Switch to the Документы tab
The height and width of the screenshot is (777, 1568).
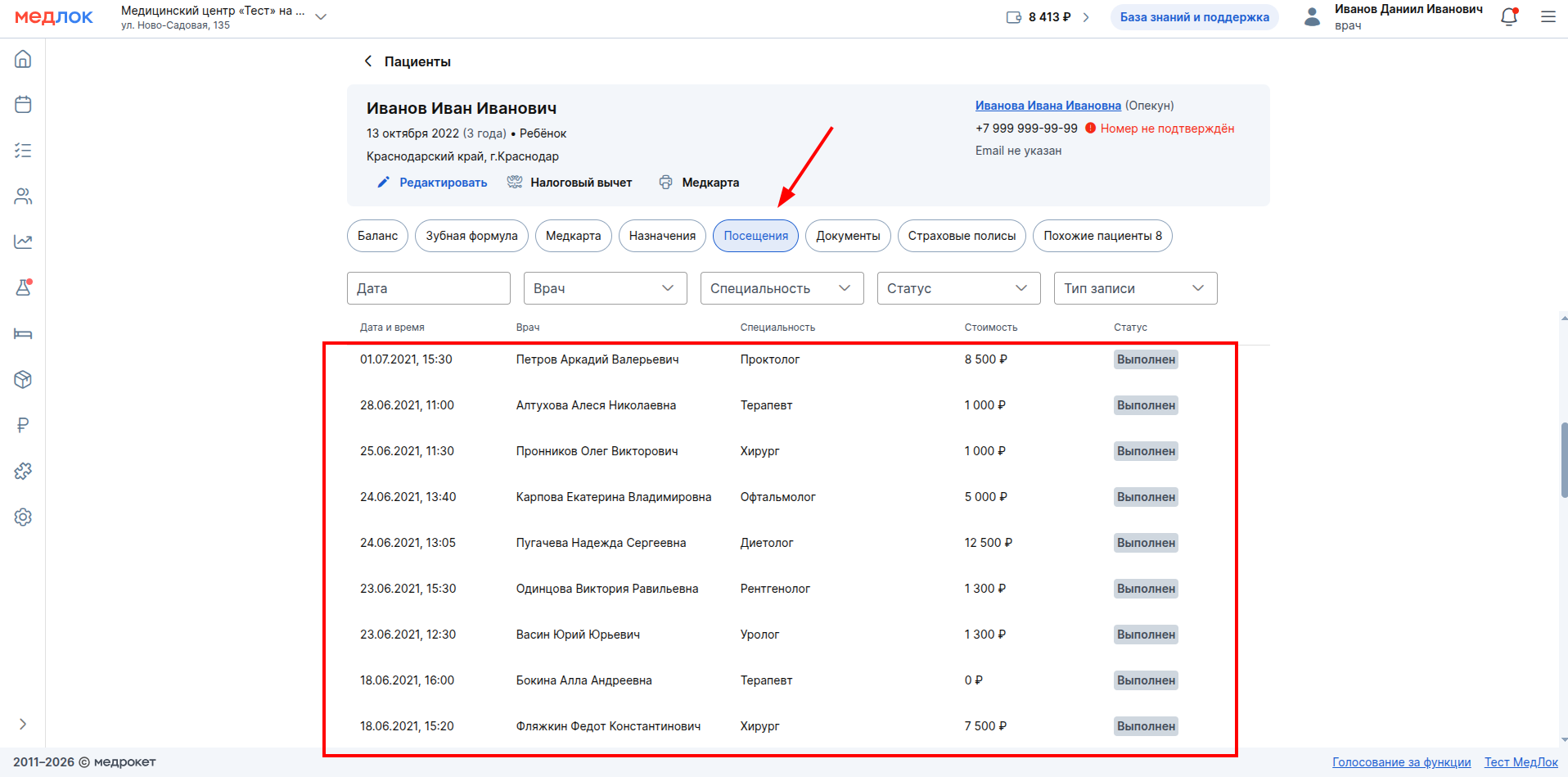click(848, 236)
